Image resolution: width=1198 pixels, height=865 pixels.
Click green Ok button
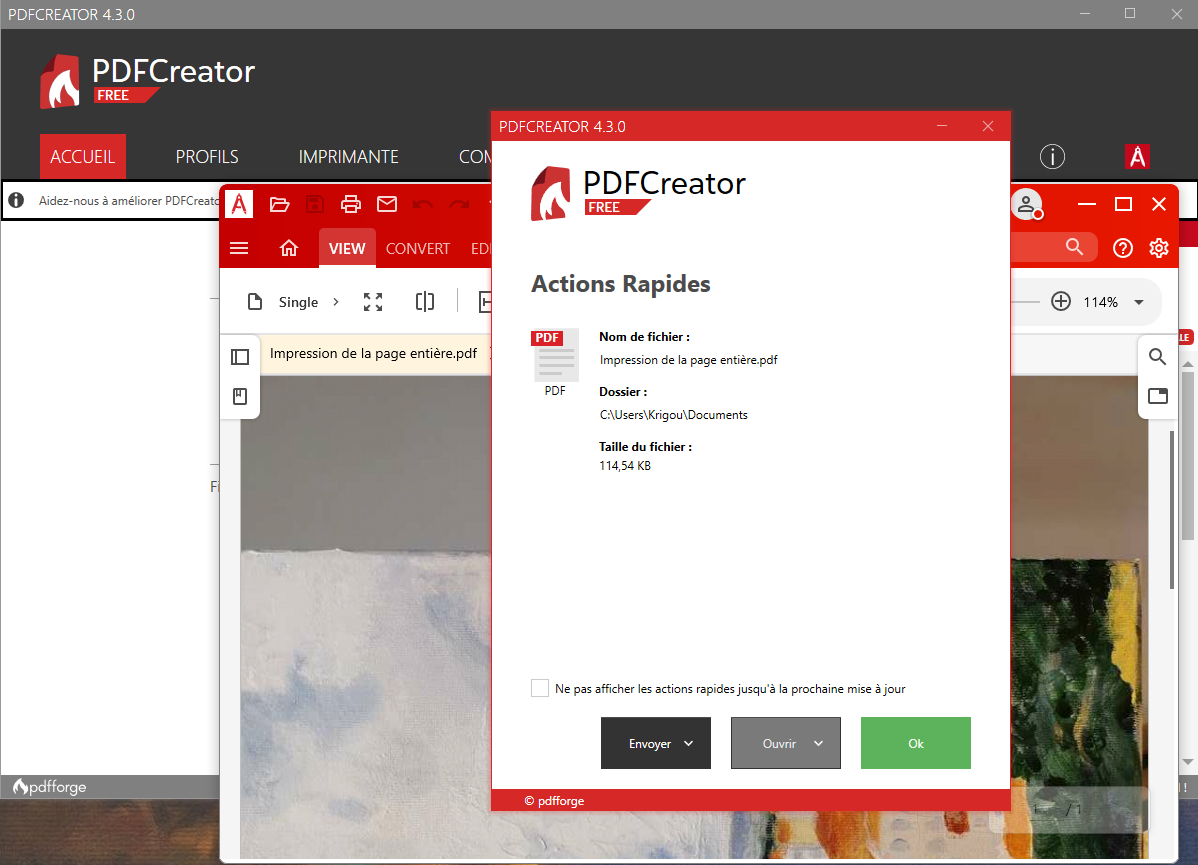[915, 743]
